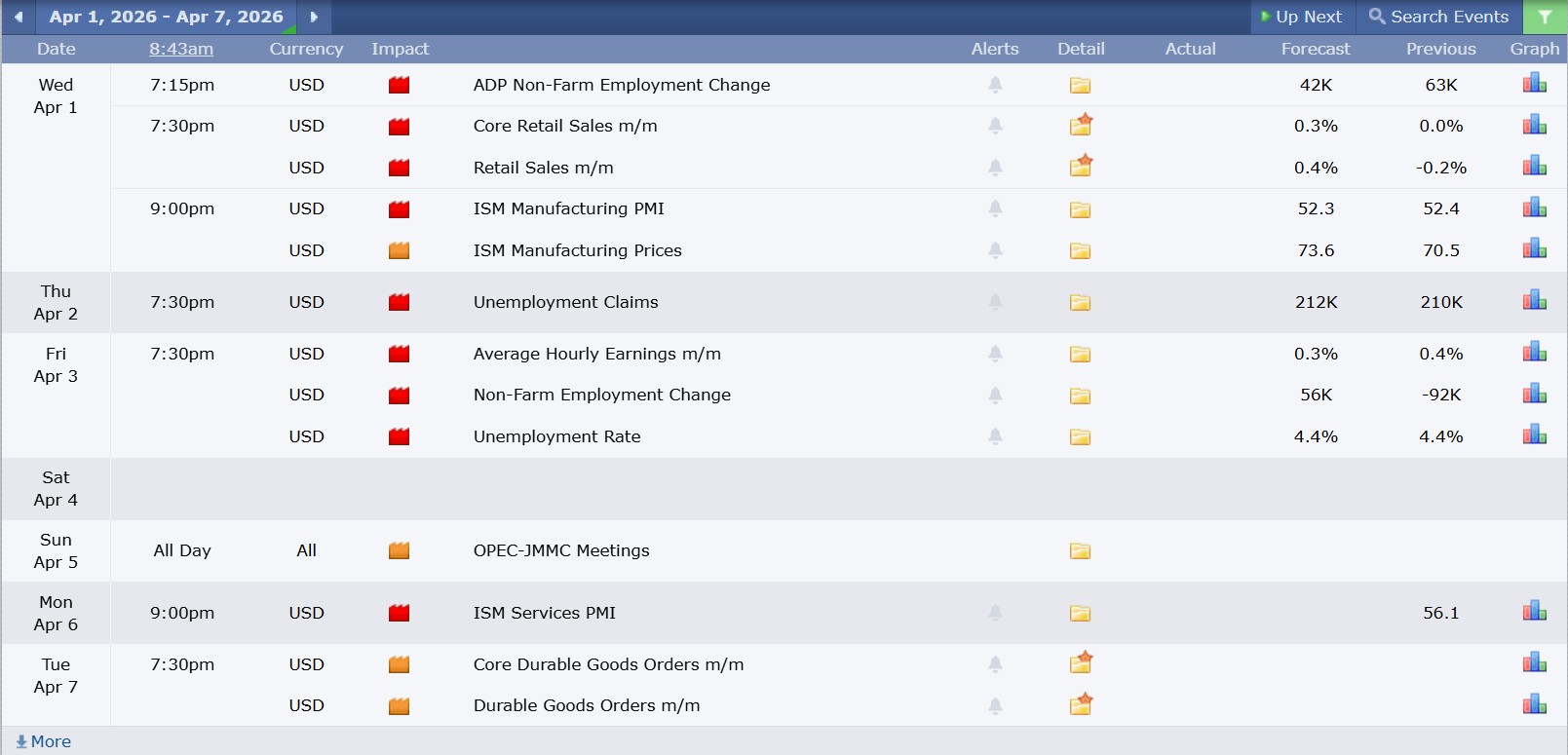
Task: Click the -92K previous Non-Farm value
Action: 1441,395
